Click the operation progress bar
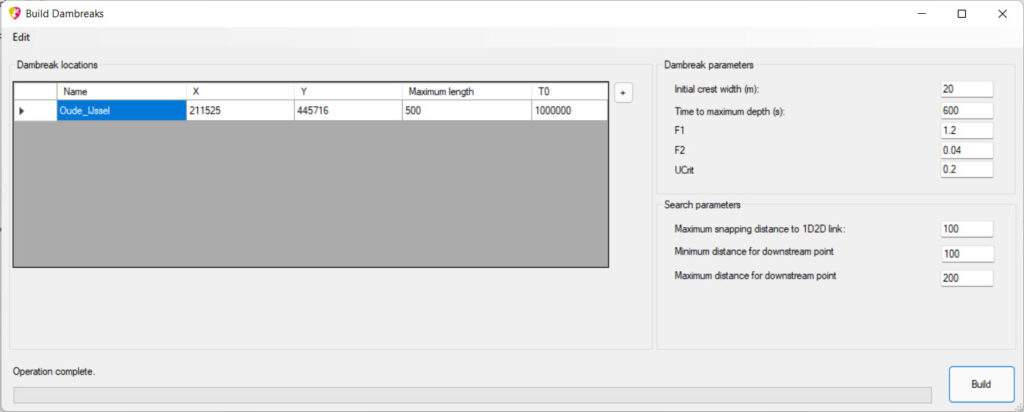 (x=471, y=395)
